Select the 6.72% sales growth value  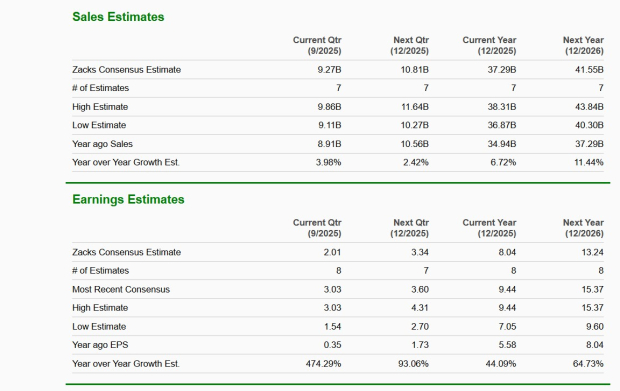pyautogui.click(x=503, y=162)
